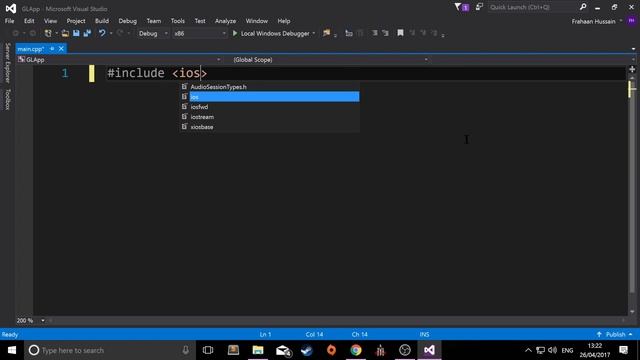Image resolution: width=640 pixels, height=360 pixels.
Task: Click the feedback icon beside Quick Launch
Action: pos(479,7)
